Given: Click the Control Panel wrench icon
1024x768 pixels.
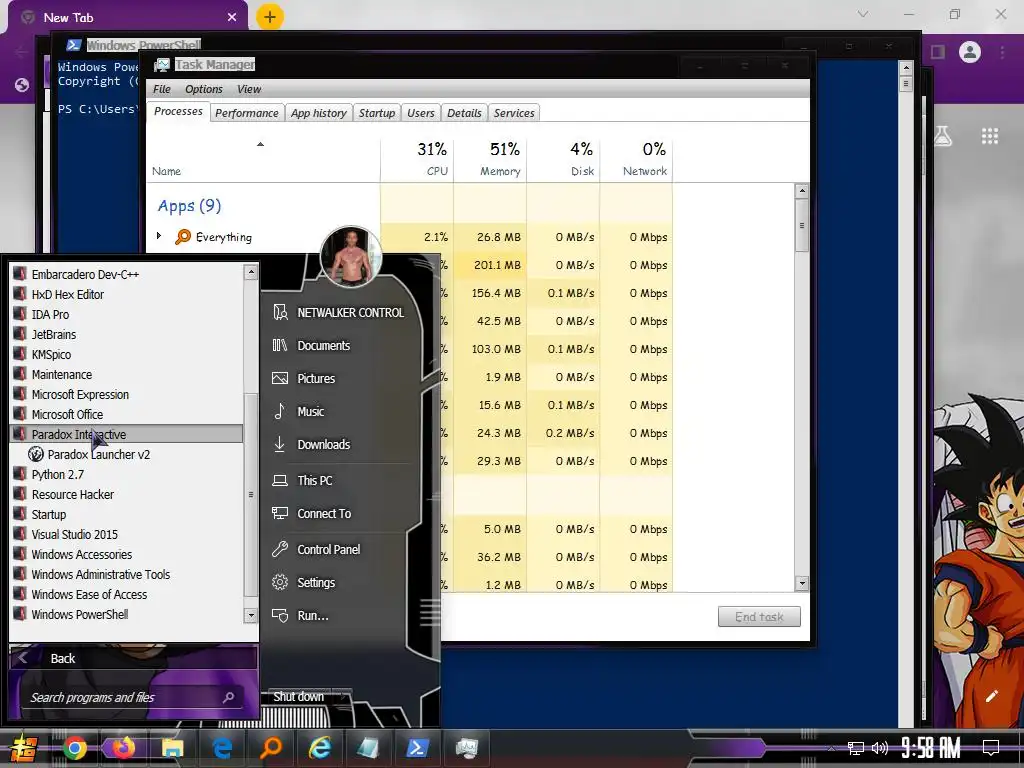Looking at the screenshot, I should tap(280, 549).
